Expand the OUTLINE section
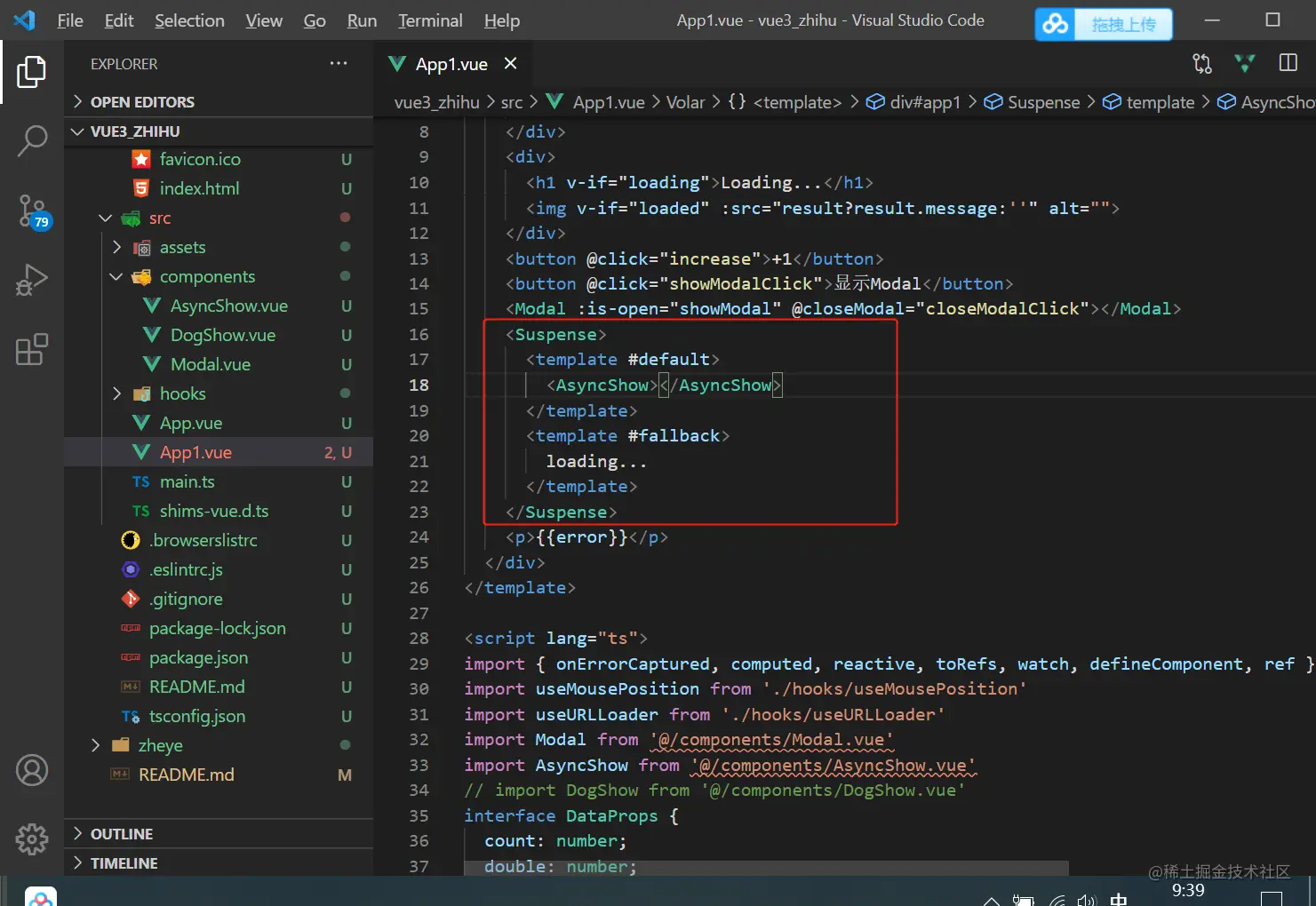The width and height of the screenshot is (1316, 906). (x=219, y=834)
